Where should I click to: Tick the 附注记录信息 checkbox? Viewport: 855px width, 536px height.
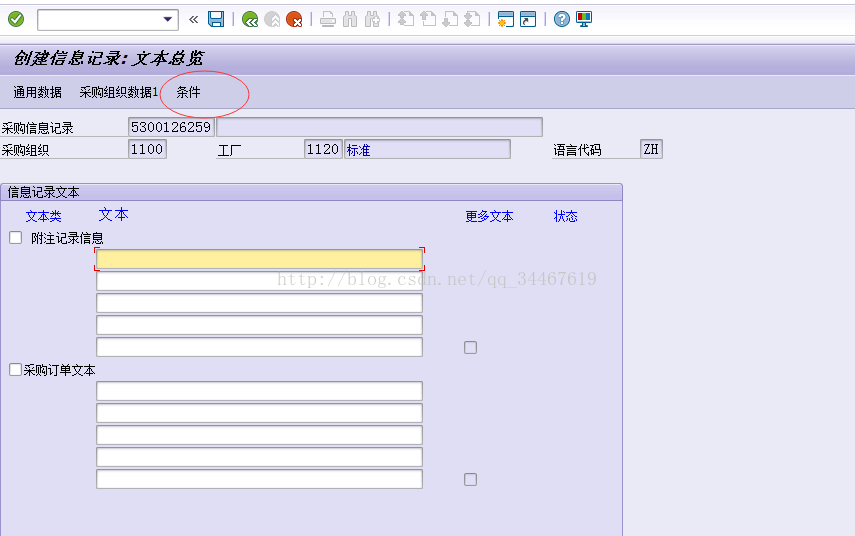click(16, 238)
